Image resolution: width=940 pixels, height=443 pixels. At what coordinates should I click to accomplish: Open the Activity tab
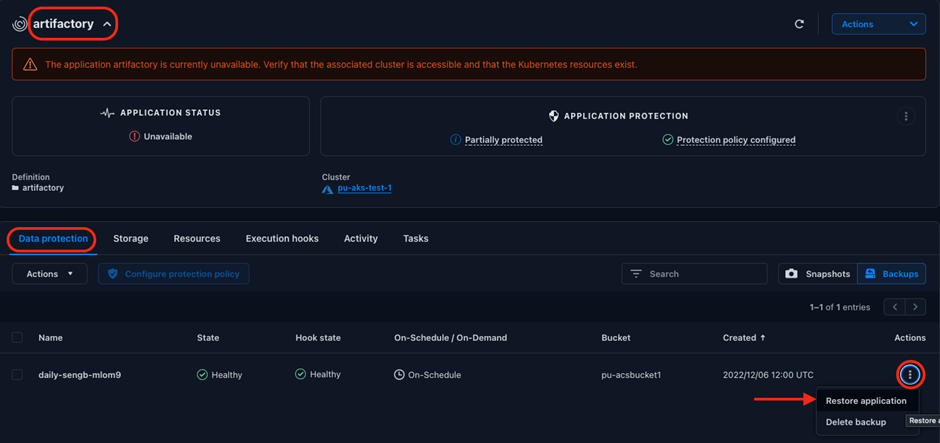361,239
